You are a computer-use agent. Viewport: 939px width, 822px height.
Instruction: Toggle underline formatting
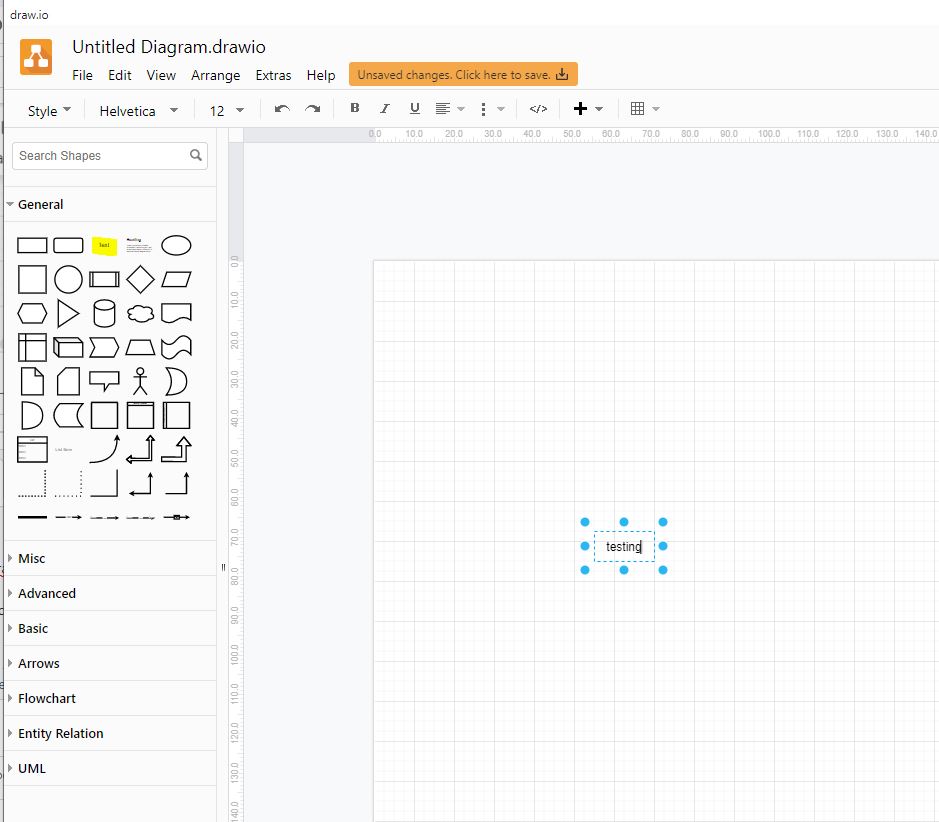point(414,108)
